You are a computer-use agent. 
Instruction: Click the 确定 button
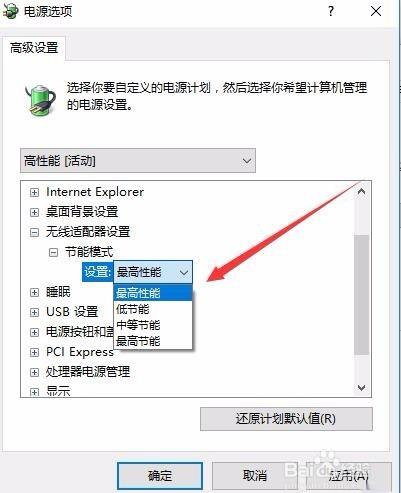click(x=160, y=476)
